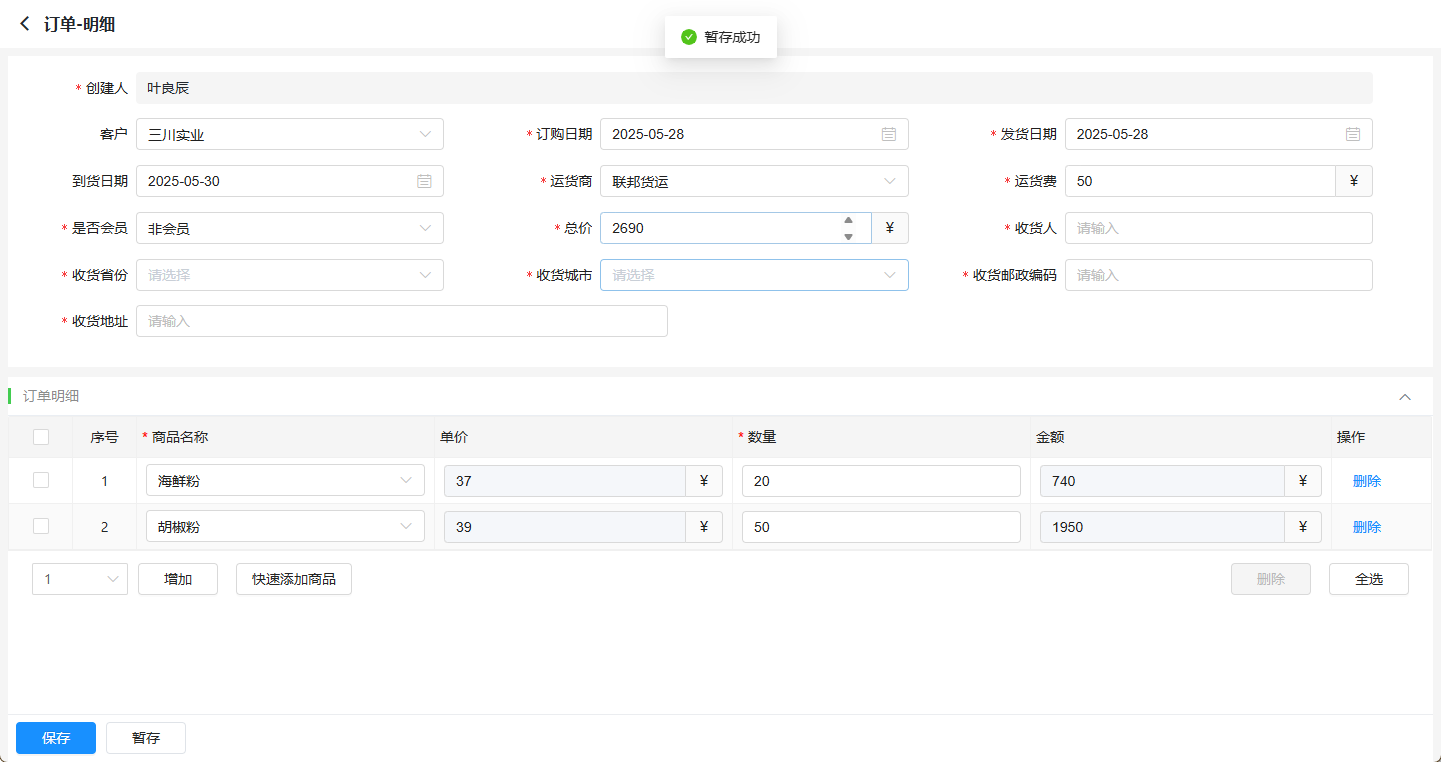This screenshot has width=1441, height=762.
Task: Check the row 1 海鲜粉 checkbox
Action: point(41,481)
